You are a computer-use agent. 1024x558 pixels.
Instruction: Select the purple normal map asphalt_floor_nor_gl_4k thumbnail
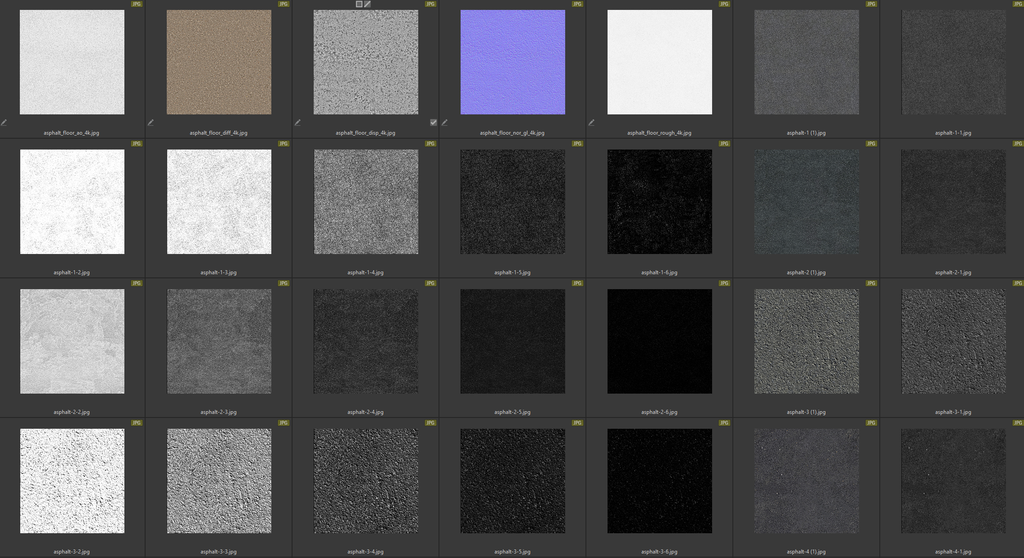click(x=513, y=62)
